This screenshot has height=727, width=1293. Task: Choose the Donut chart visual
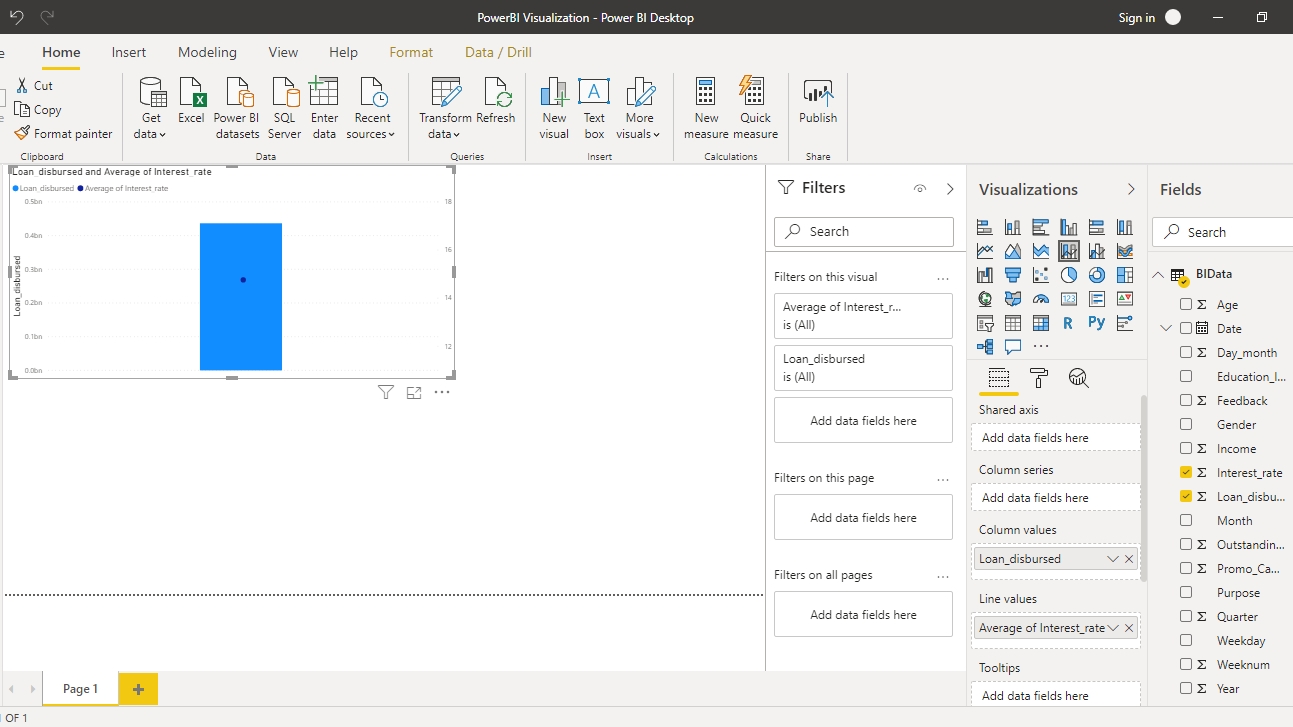(x=1097, y=275)
